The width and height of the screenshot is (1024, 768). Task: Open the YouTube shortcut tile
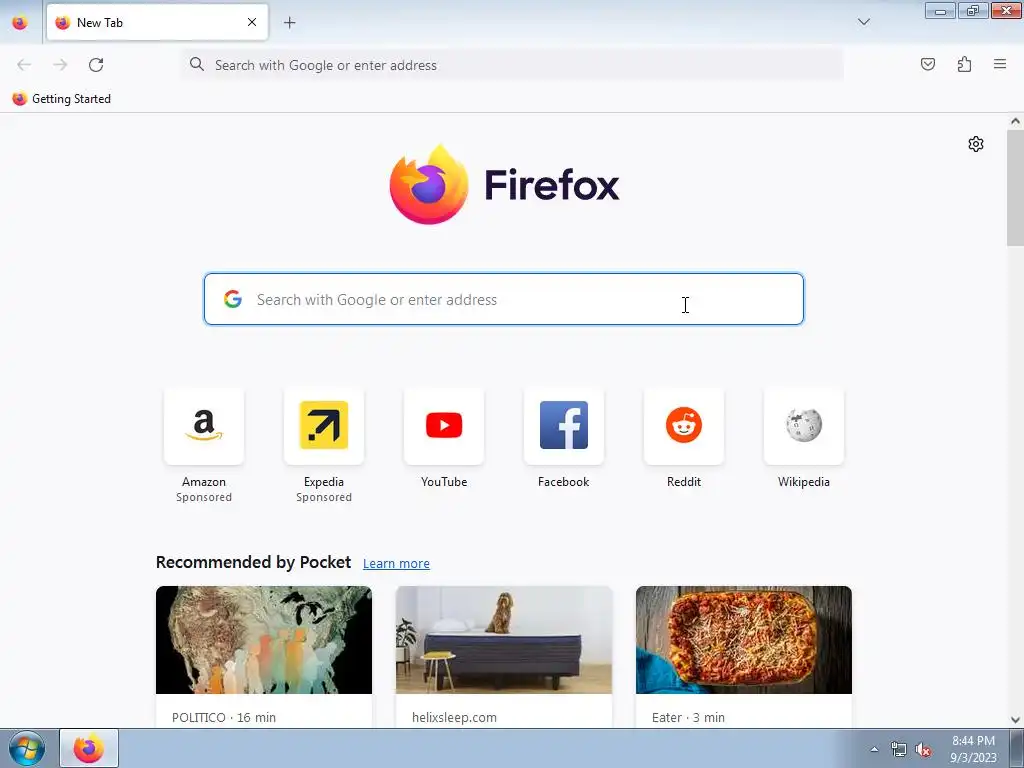pos(444,426)
